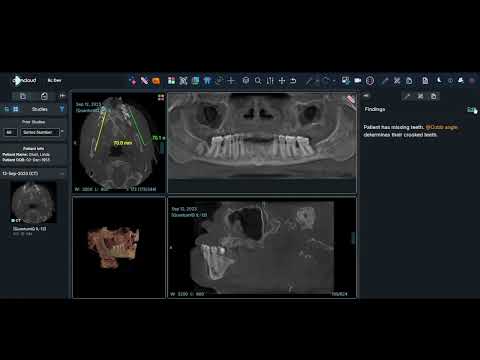Select the magnifier zoom tool
This screenshot has width=480, height=360.
pos(258,80)
